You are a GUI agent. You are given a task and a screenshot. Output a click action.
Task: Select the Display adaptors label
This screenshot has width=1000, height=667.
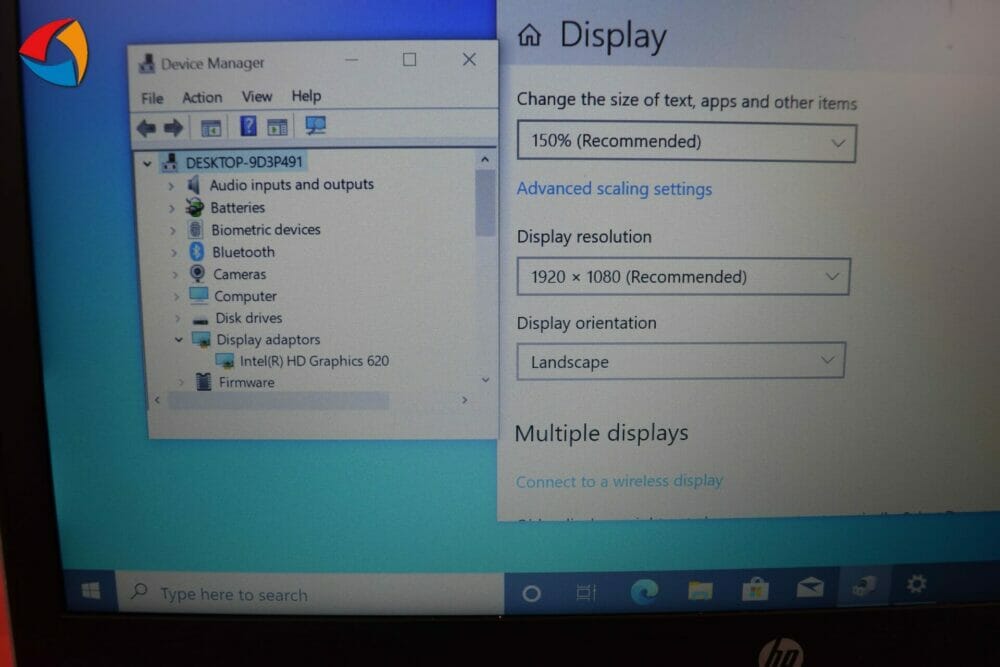pyautogui.click(x=268, y=340)
